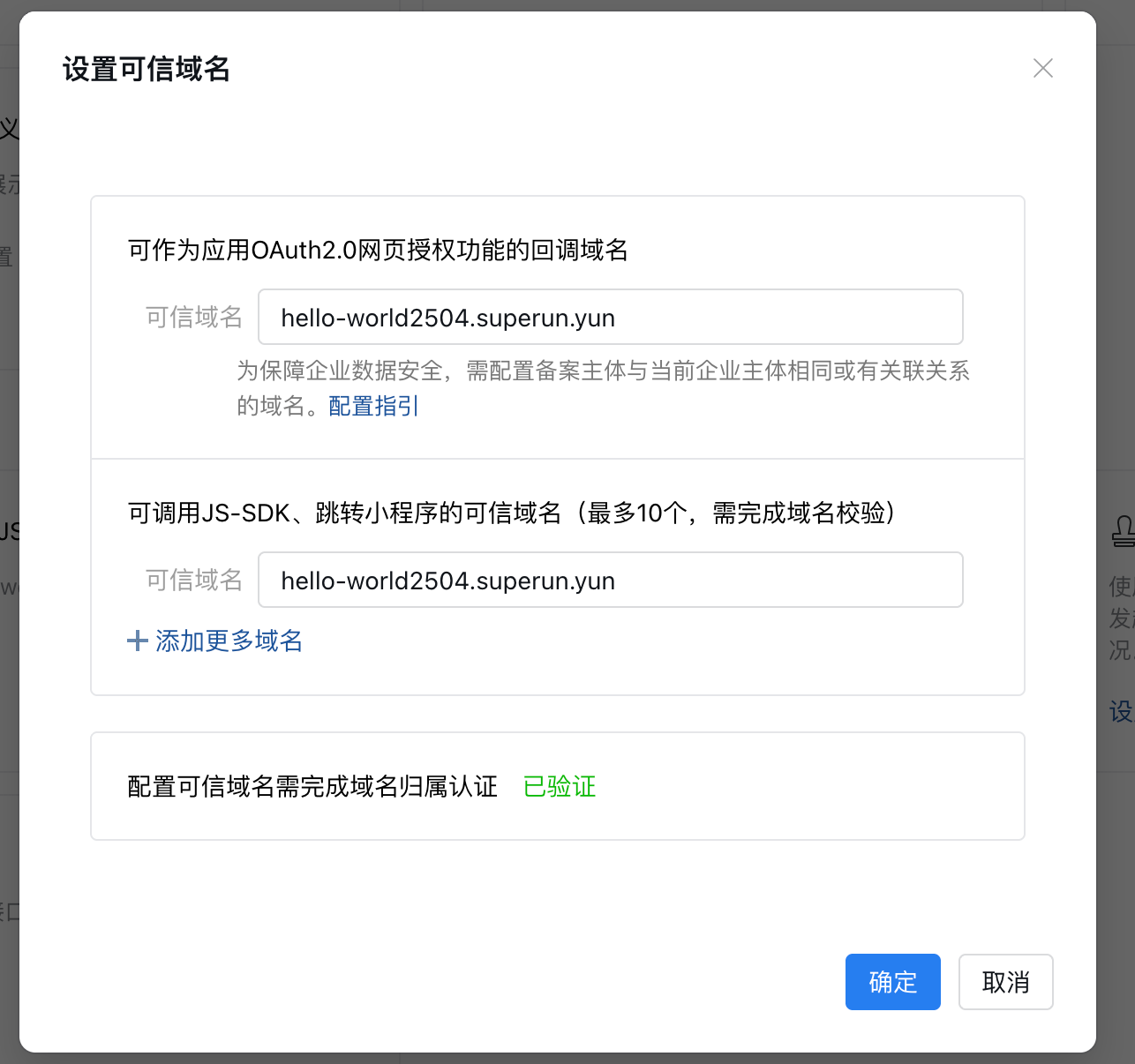
Task: Confirm with the blue 确定 button
Action: [x=892, y=982]
